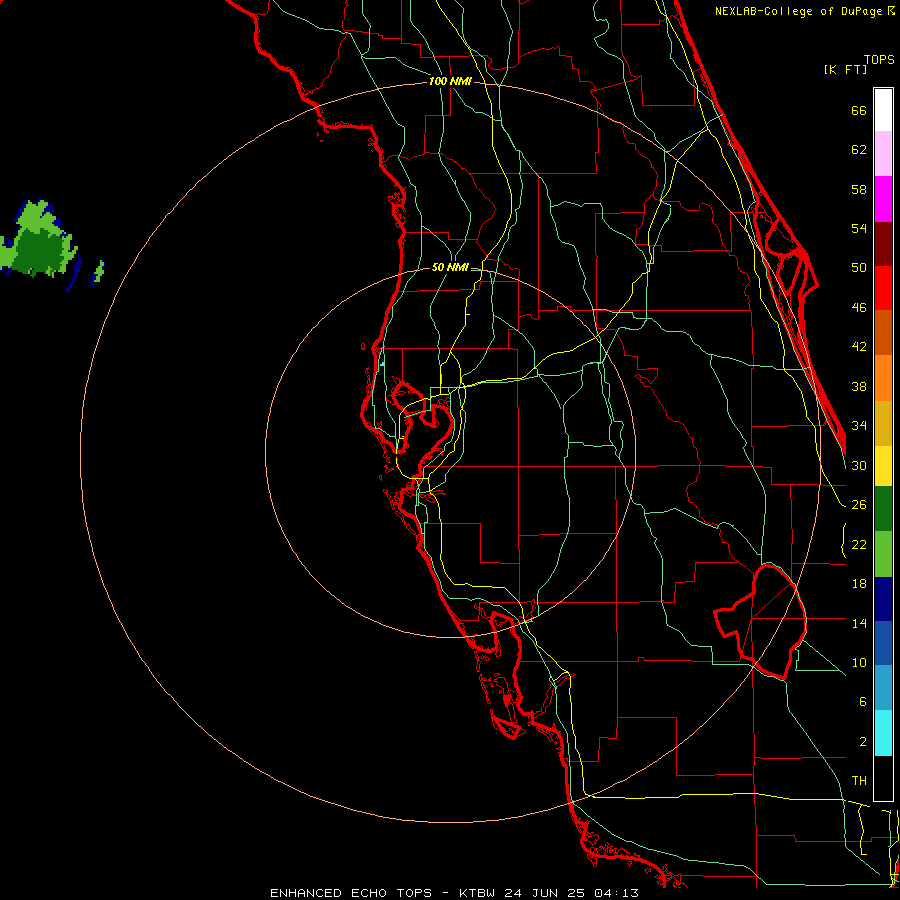Click the '10' legend value
This screenshot has width=900, height=900.
tap(859, 663)
